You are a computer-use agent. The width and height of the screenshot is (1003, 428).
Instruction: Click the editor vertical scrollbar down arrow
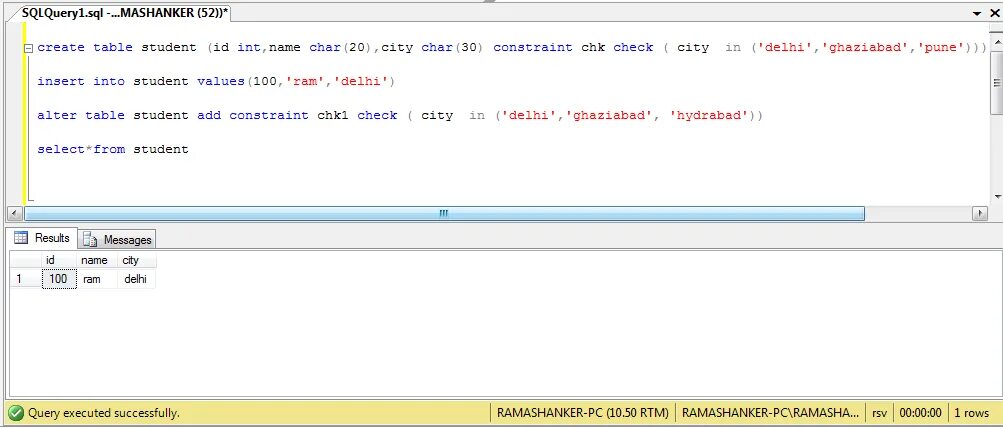[998, 197]
